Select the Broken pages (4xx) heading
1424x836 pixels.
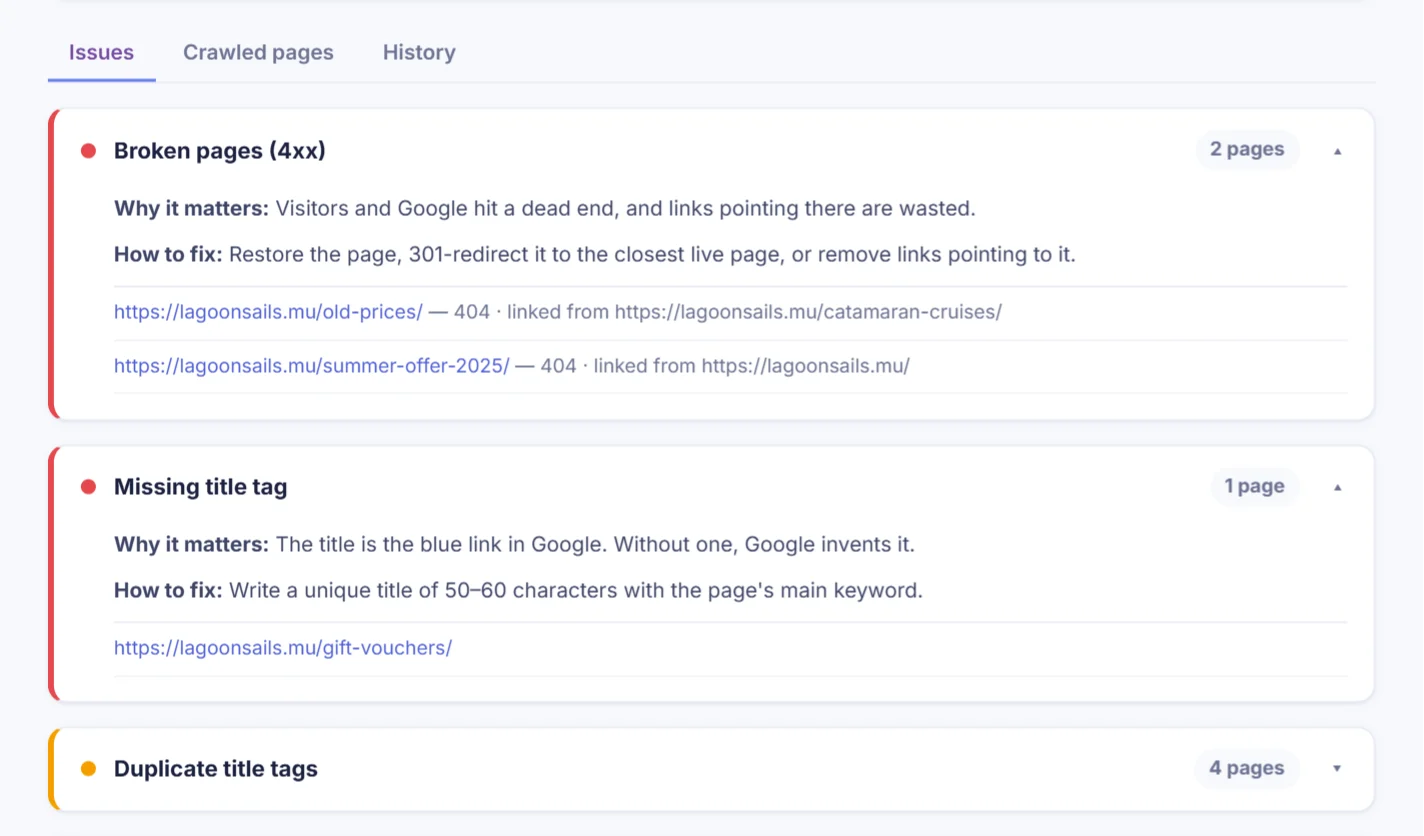point(220,151)
